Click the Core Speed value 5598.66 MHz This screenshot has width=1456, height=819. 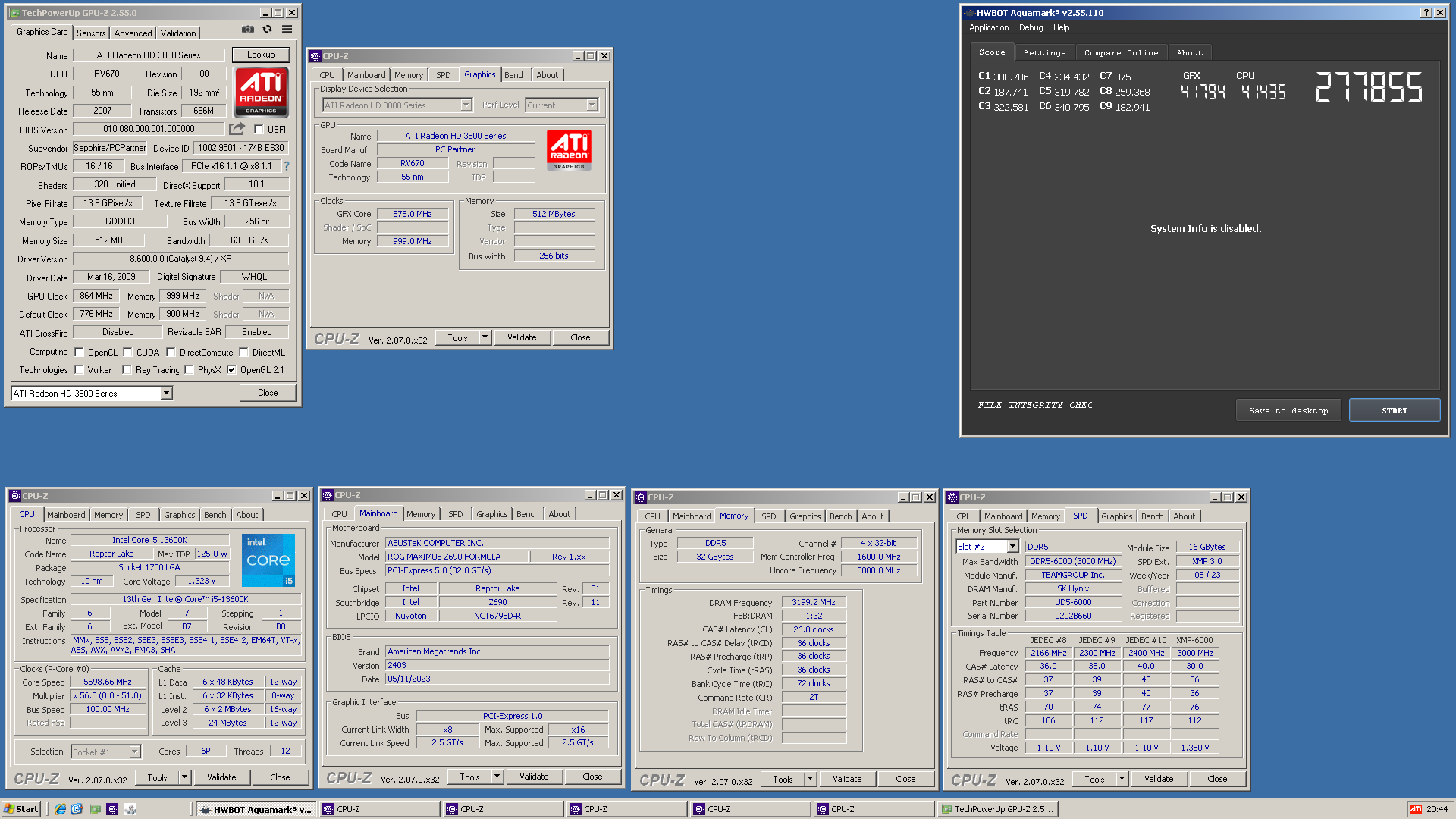point(108,682)
